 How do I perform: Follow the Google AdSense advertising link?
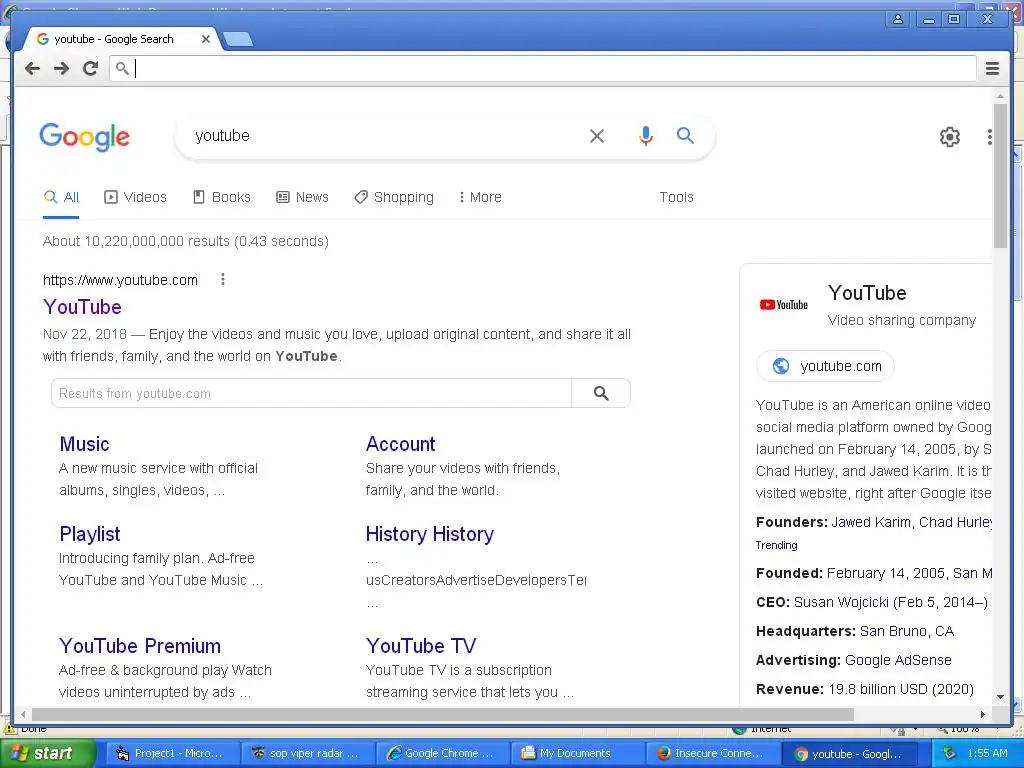pyautogui.click(x=898, y=660)
